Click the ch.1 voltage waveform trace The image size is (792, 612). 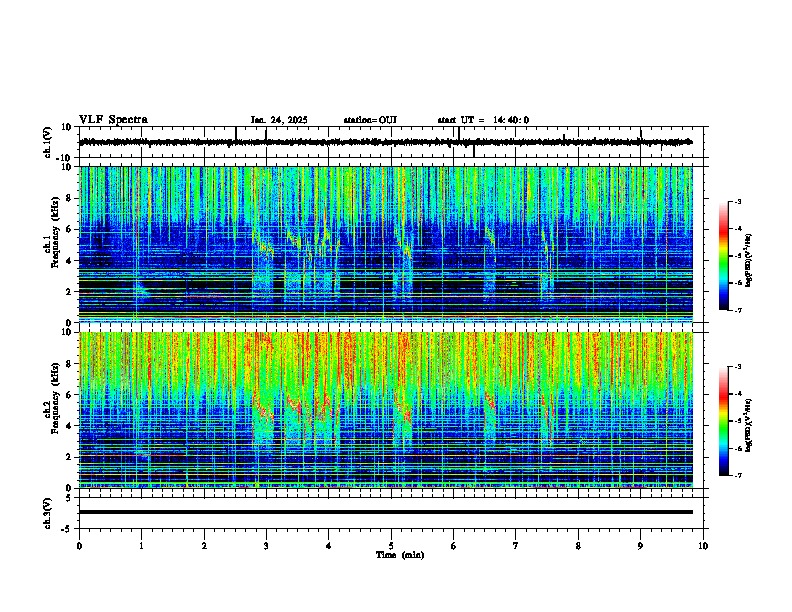click(x=385, y=142)
